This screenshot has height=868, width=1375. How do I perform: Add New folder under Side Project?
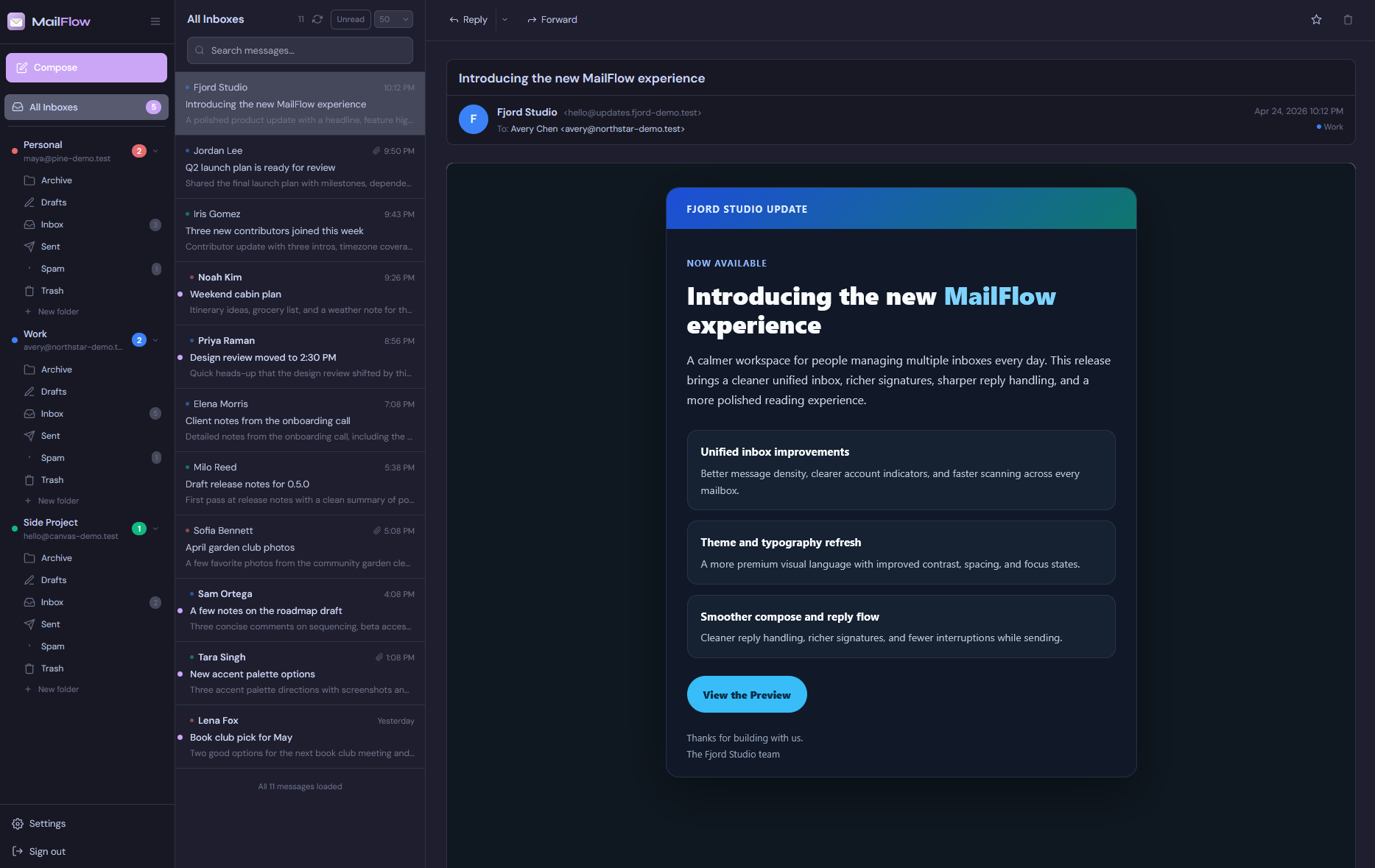pos(52,690)
